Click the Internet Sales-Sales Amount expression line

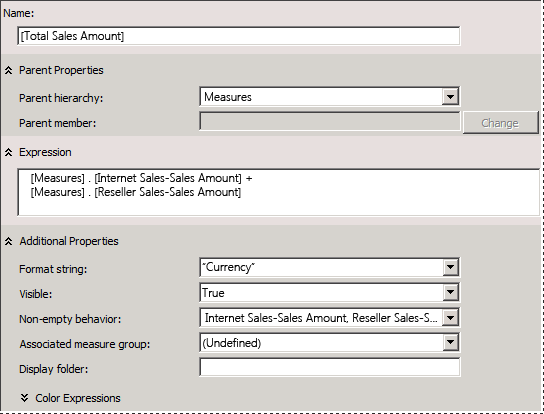(x=142, y=178)
